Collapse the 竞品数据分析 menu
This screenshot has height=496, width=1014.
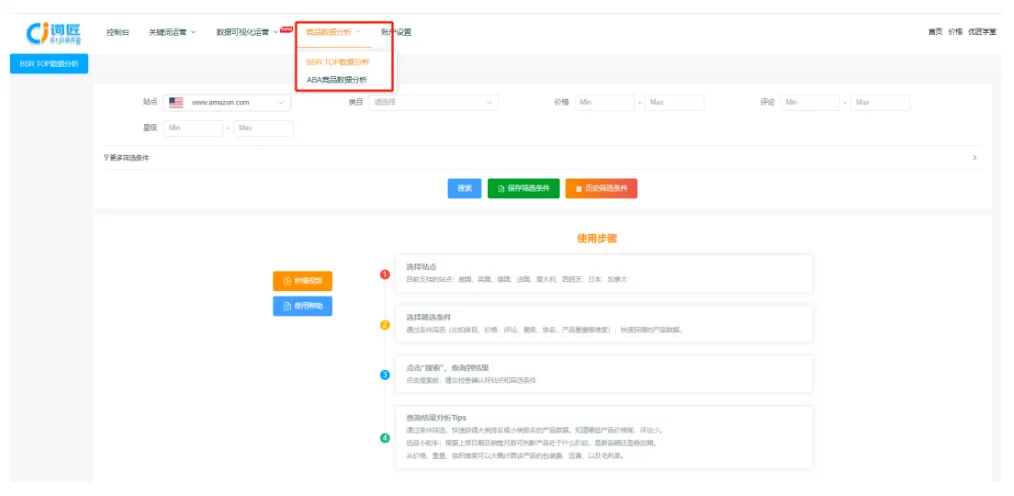[333, 32]
